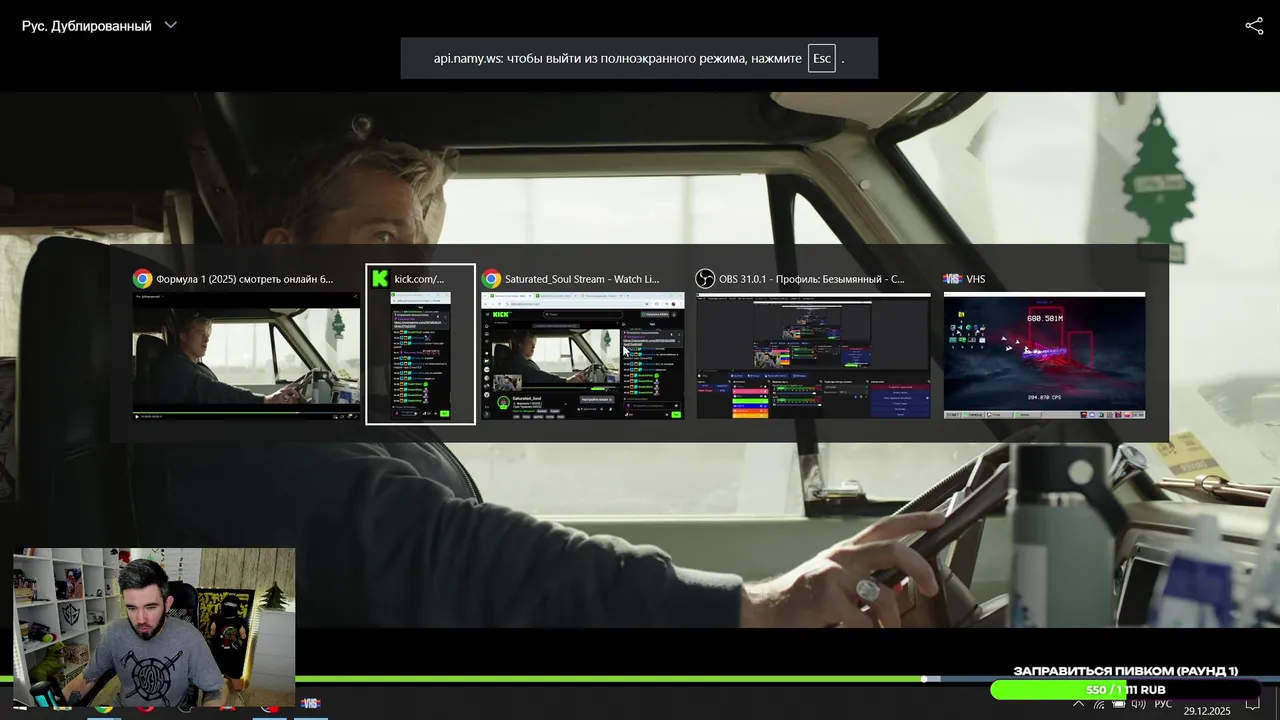Open the volume control in the system tray
The image size is (1280, 720).
1138,704
